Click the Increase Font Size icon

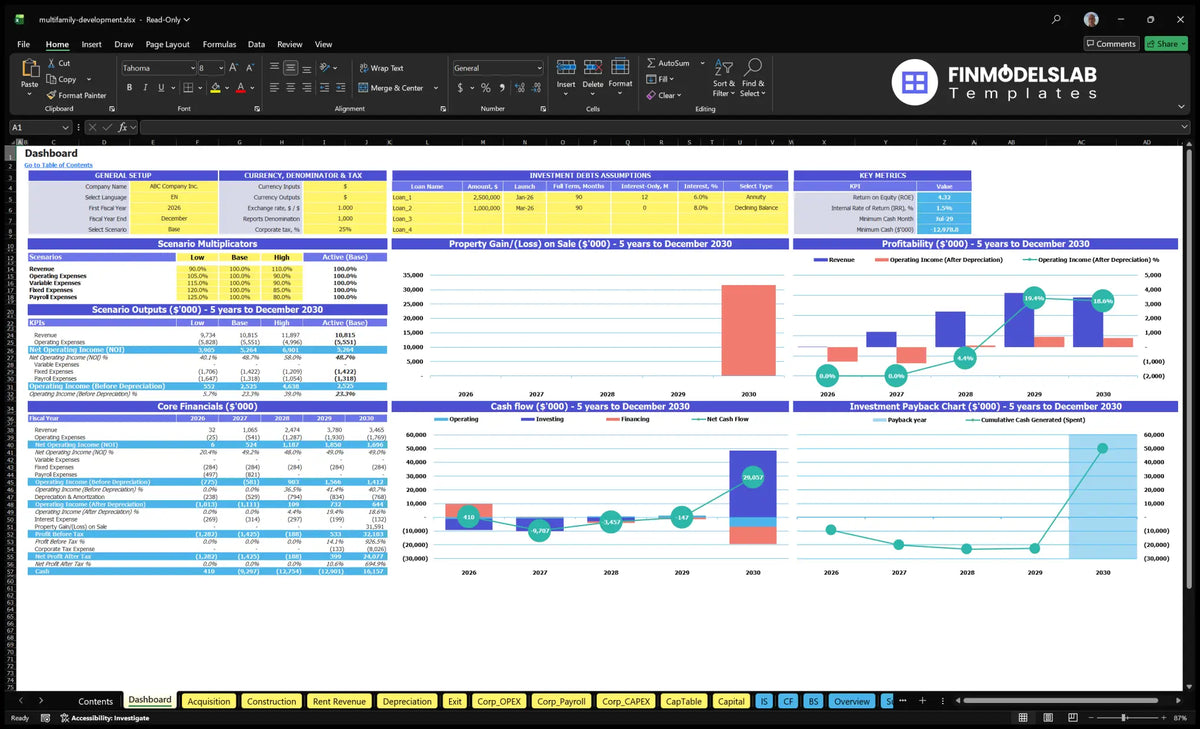[x=234, y=68]
